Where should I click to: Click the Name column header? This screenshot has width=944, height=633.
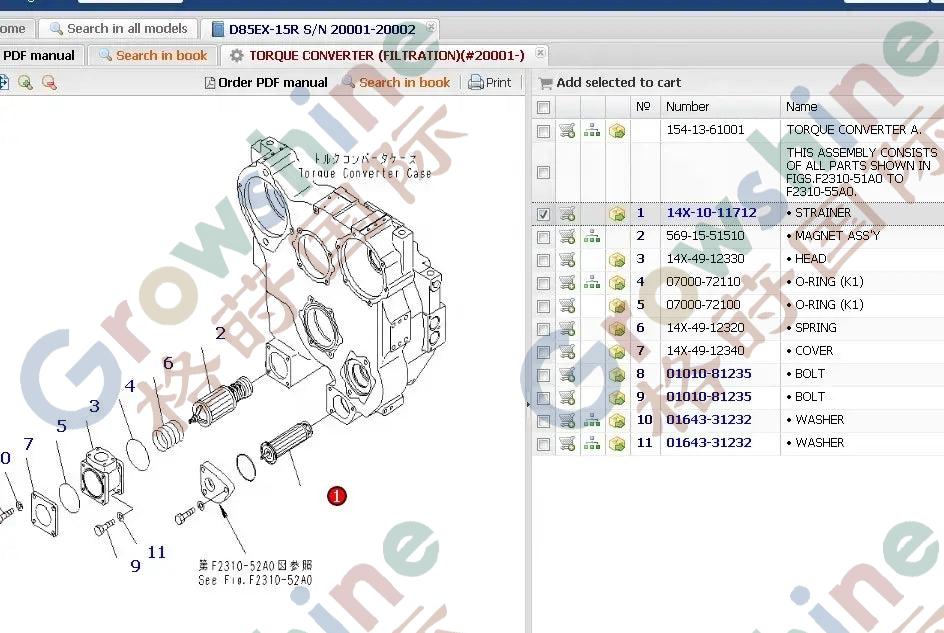click(862, 107)
